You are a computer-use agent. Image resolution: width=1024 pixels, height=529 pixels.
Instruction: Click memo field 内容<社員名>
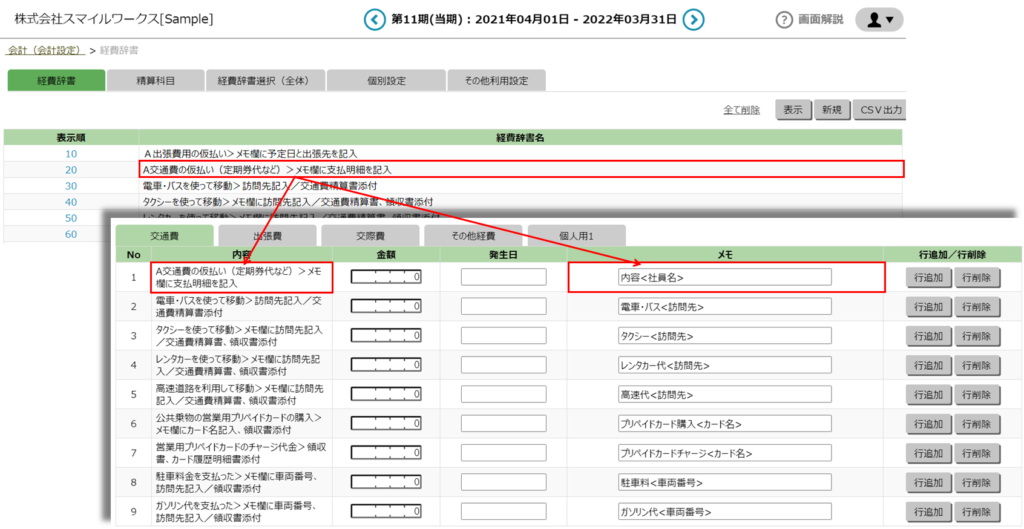coord(724,277)
